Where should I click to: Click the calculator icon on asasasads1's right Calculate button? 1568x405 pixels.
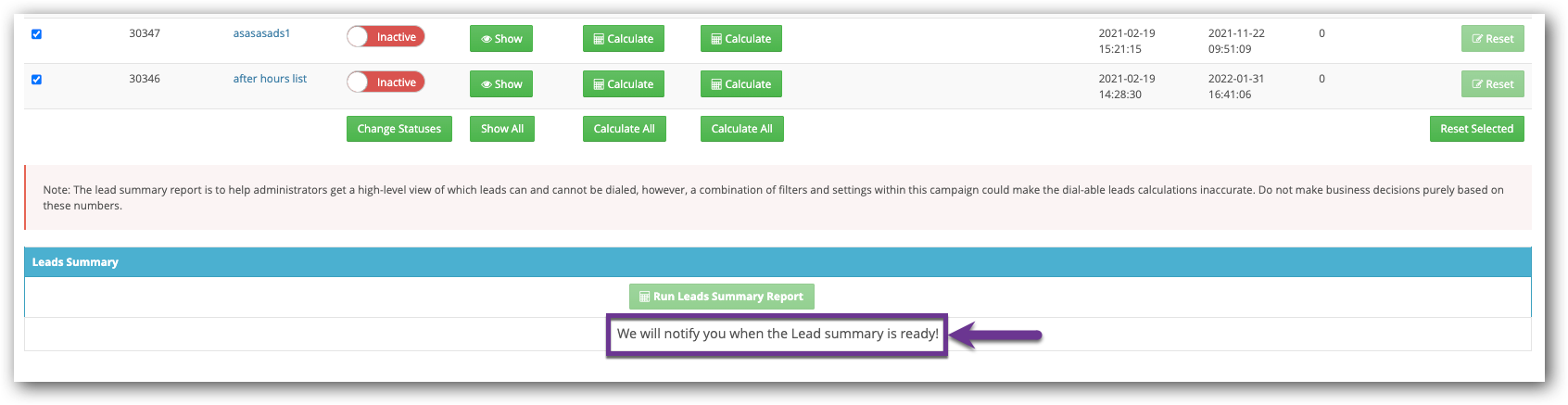[716, 39]
